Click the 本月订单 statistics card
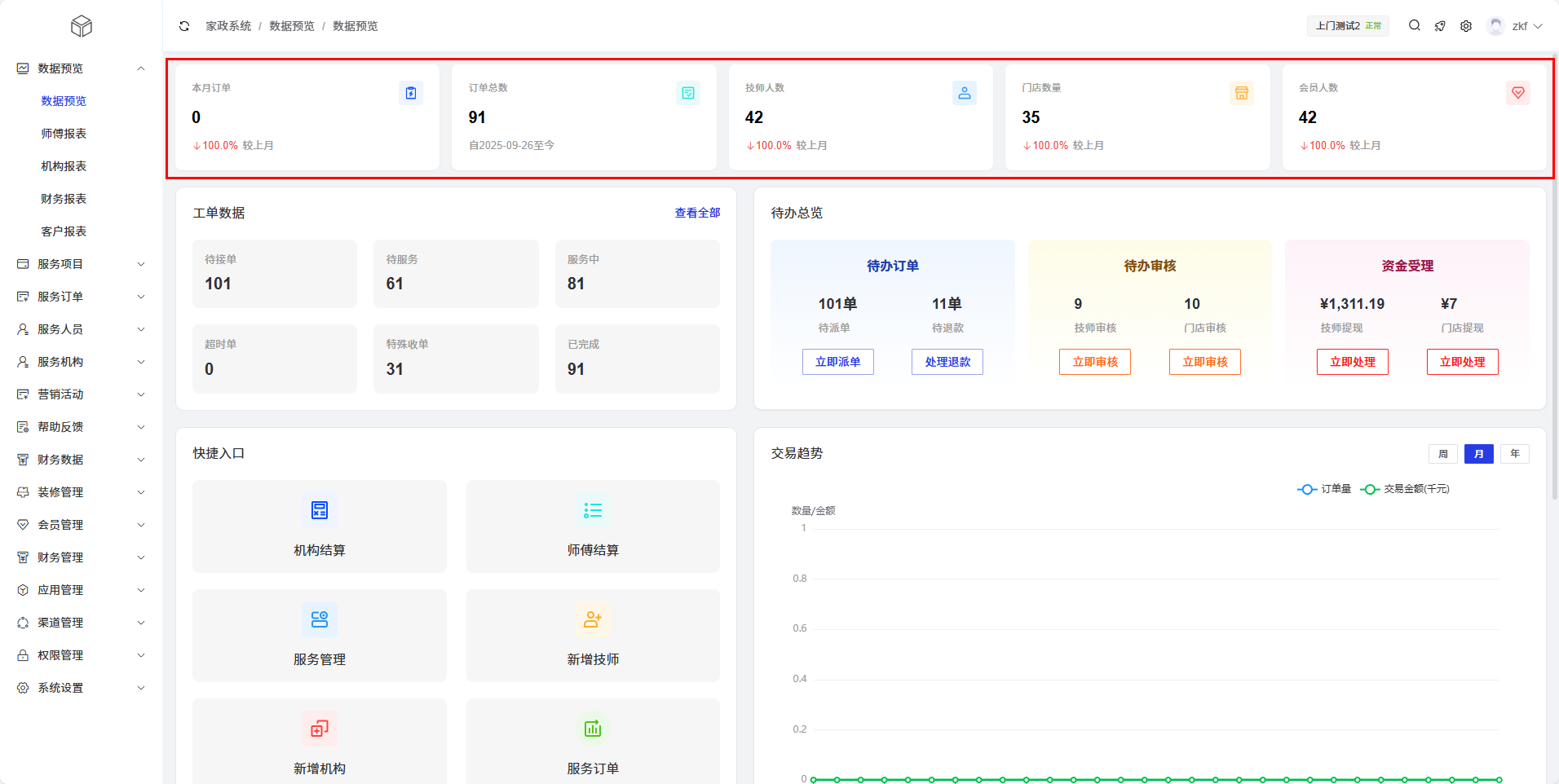 [307, 117]
